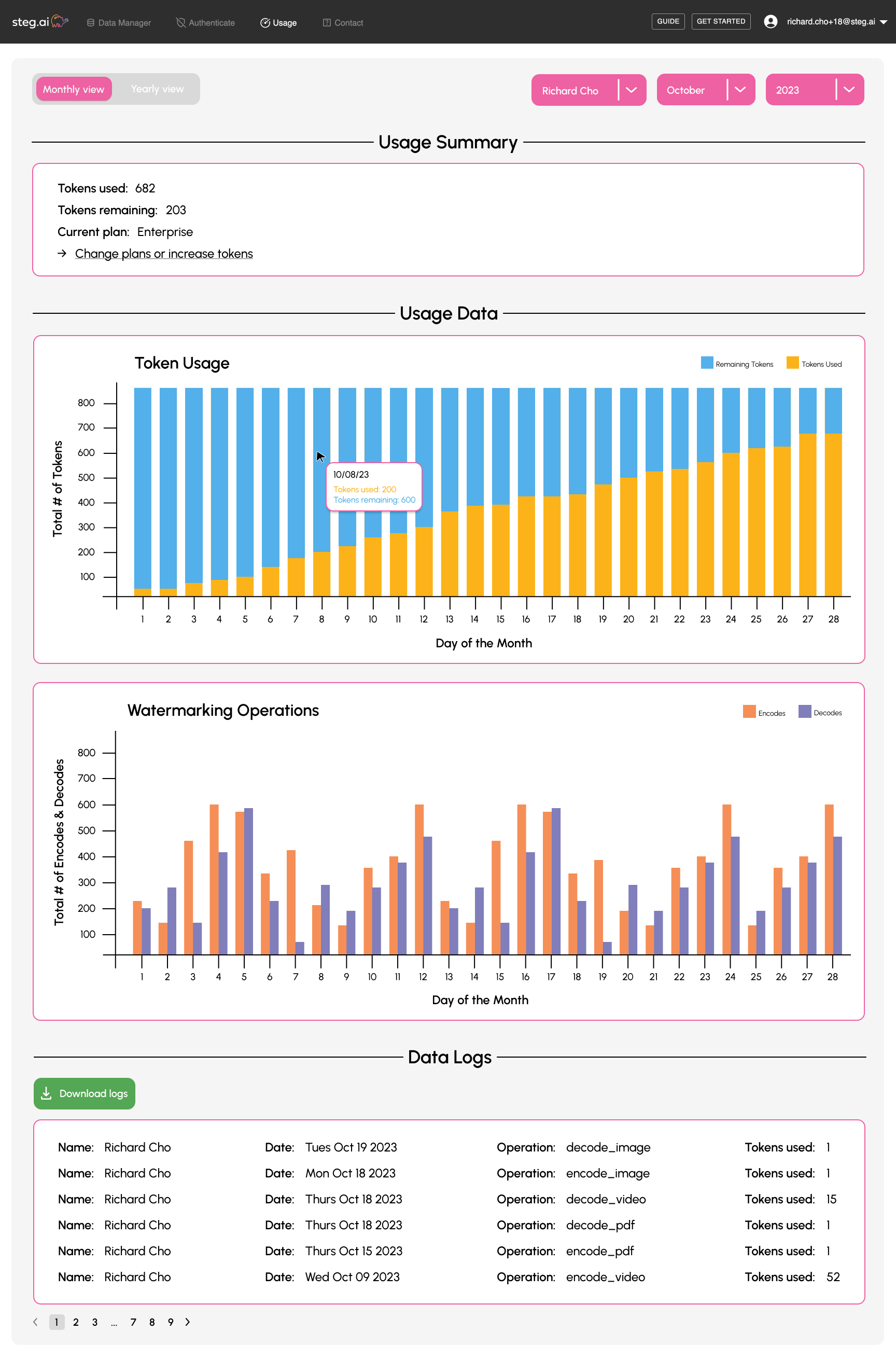
Task: Expand the October month dropdown
Action: tap(705, 90)
